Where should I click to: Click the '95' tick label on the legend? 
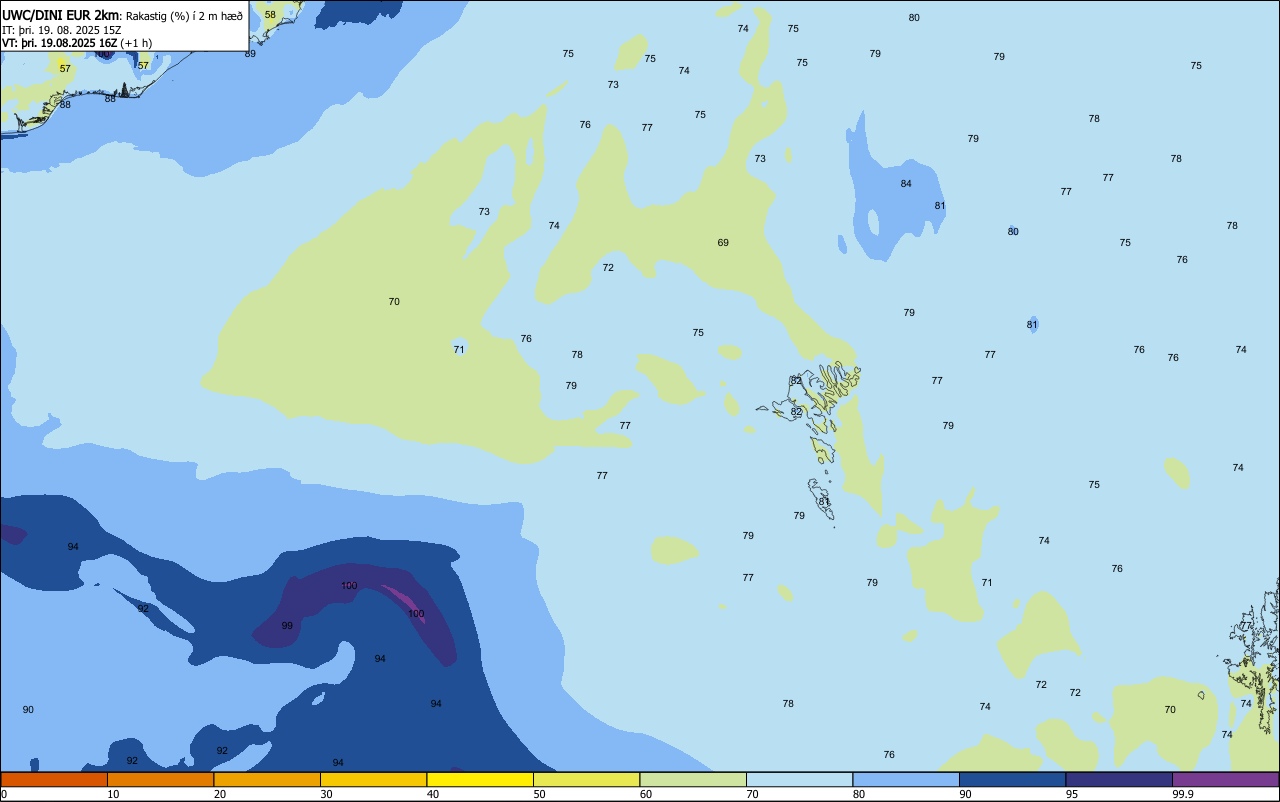point(1072,794)
